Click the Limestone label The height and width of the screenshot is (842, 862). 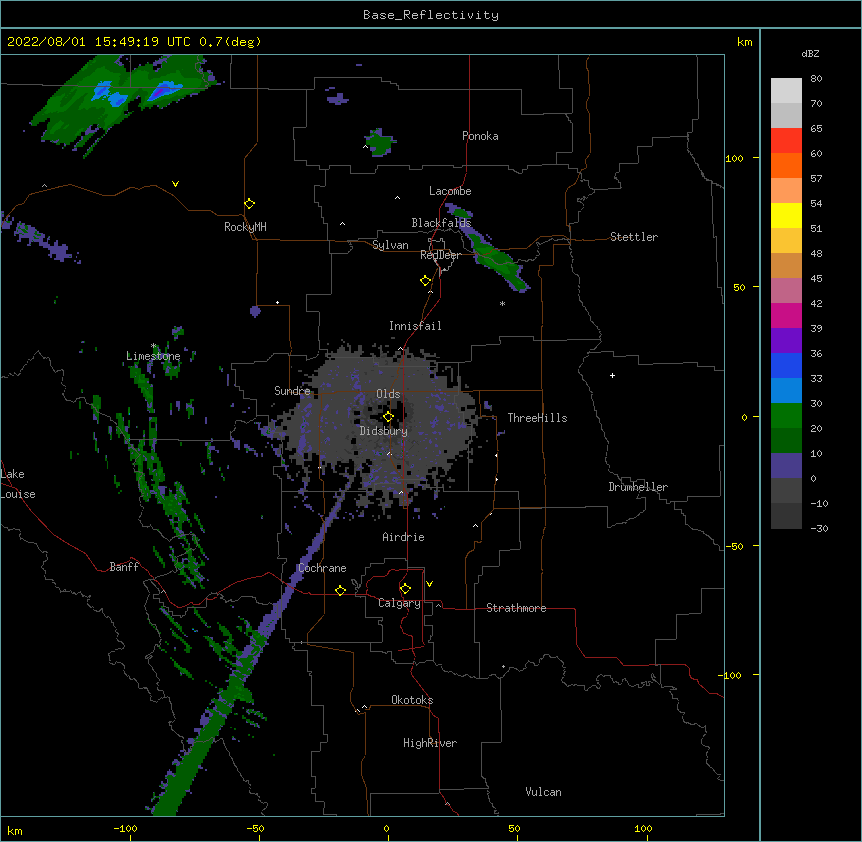click(153, 356)
